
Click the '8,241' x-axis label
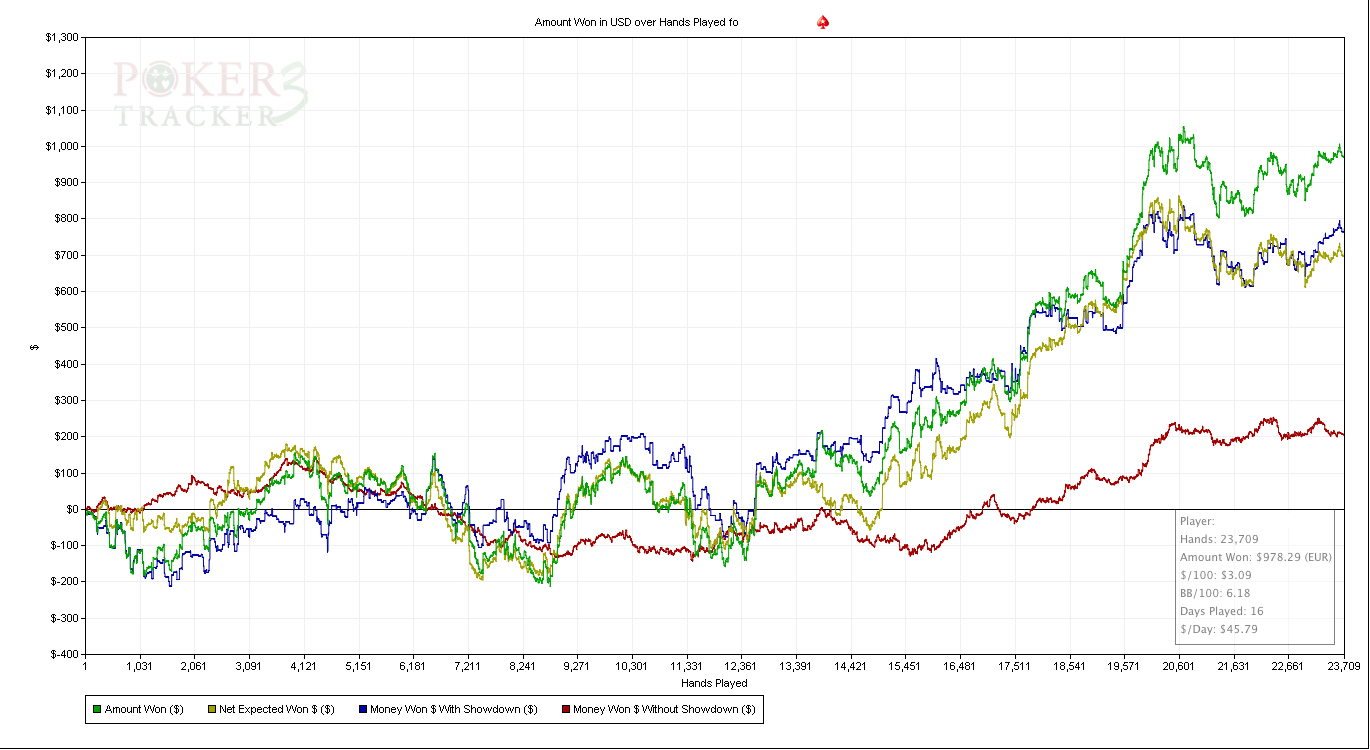522,665
